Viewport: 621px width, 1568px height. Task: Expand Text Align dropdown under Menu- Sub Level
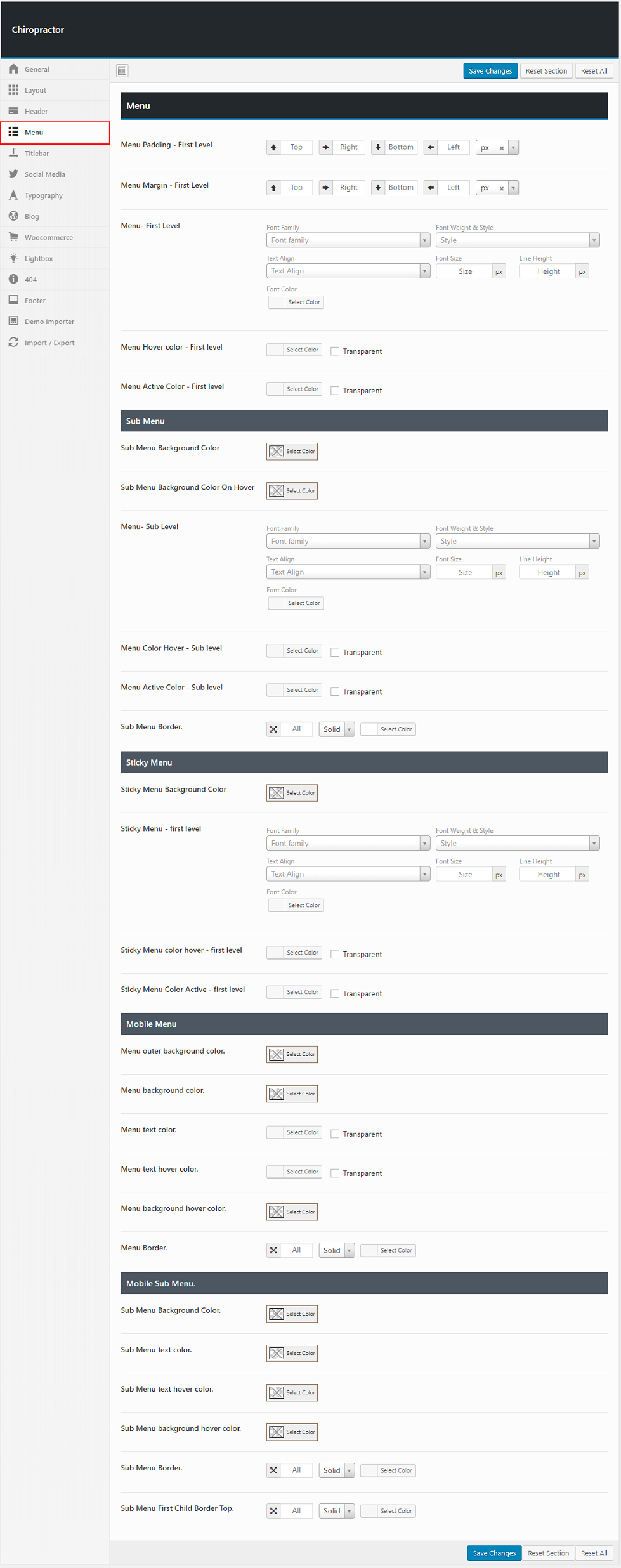pyautogui.click(x=348, y=572)
